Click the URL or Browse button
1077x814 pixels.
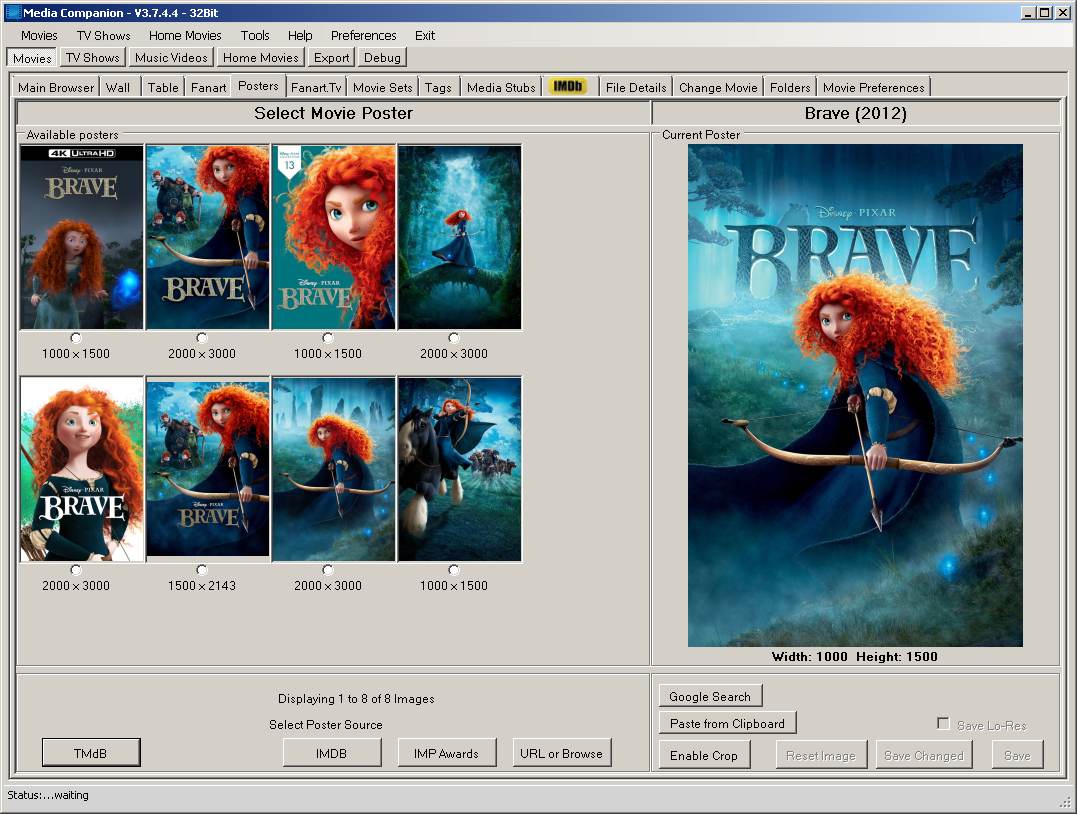(561, 753)
